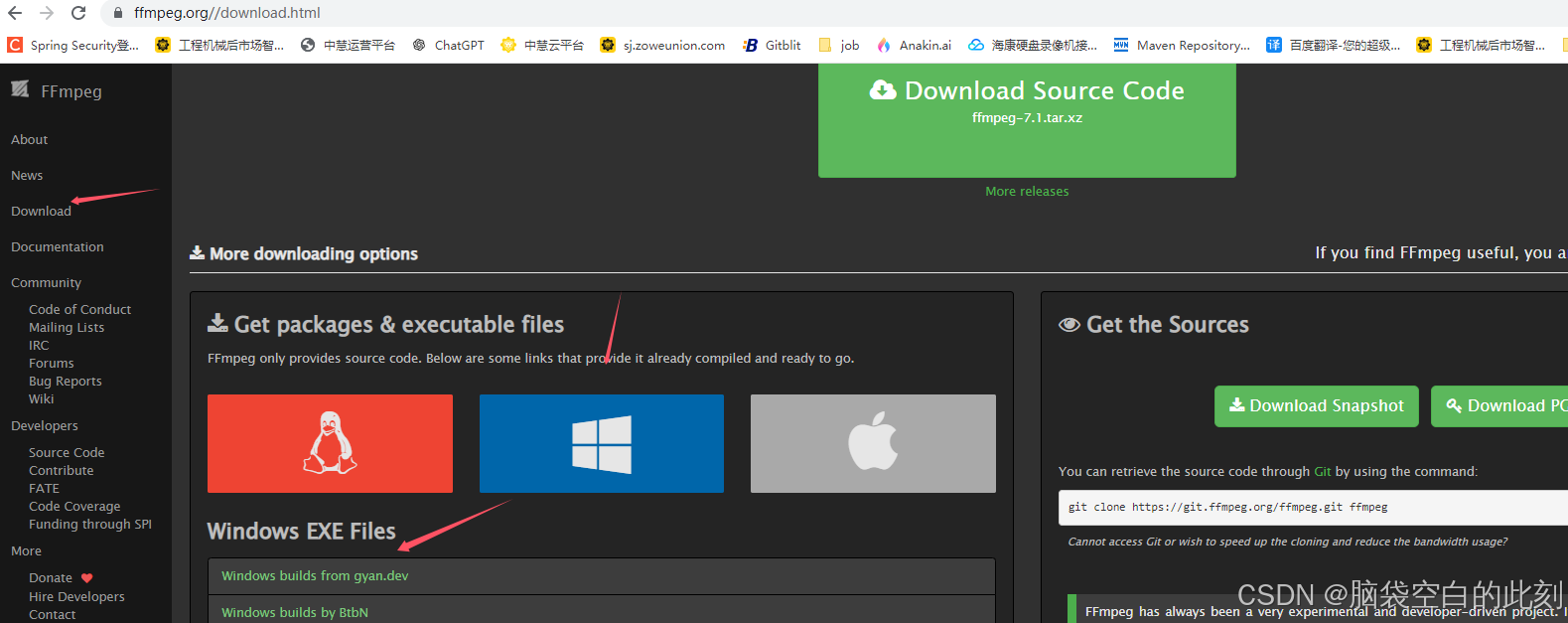Click the git clone command box
This screenshot has height=623, width=1568.
point(1313,508)
